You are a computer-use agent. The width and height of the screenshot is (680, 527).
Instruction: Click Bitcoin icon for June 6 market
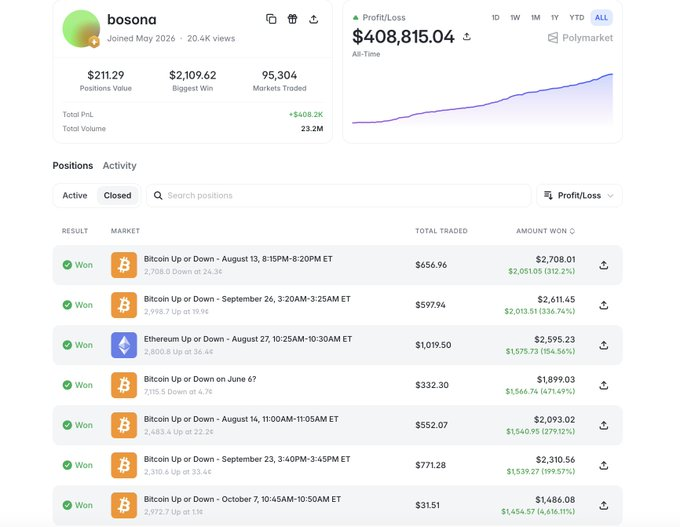tap(124, 385)
